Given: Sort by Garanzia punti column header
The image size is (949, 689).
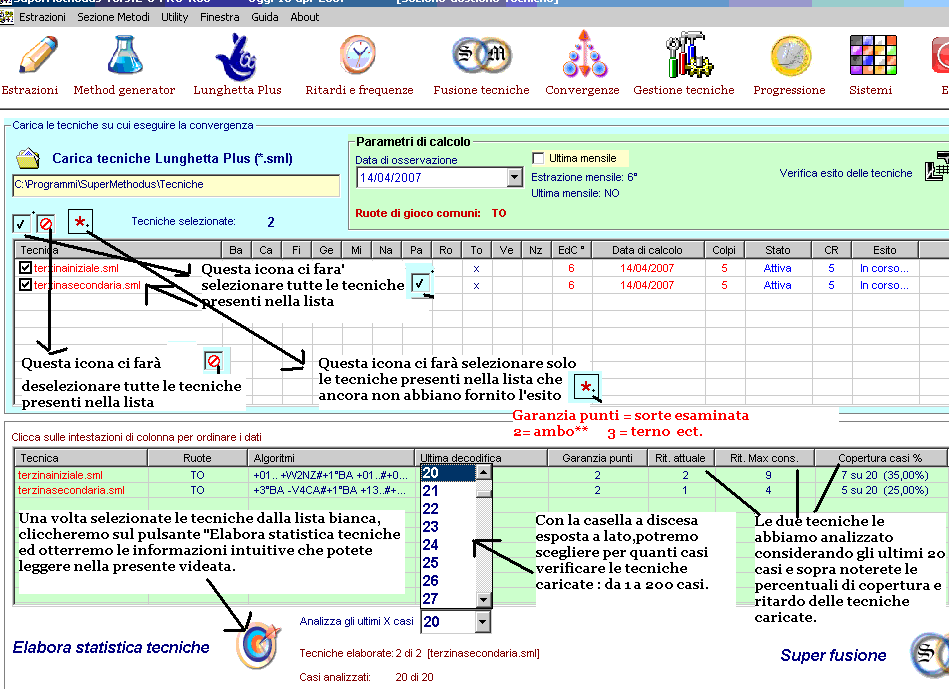Looking at the screenshot, I should [x=597, y=458].
